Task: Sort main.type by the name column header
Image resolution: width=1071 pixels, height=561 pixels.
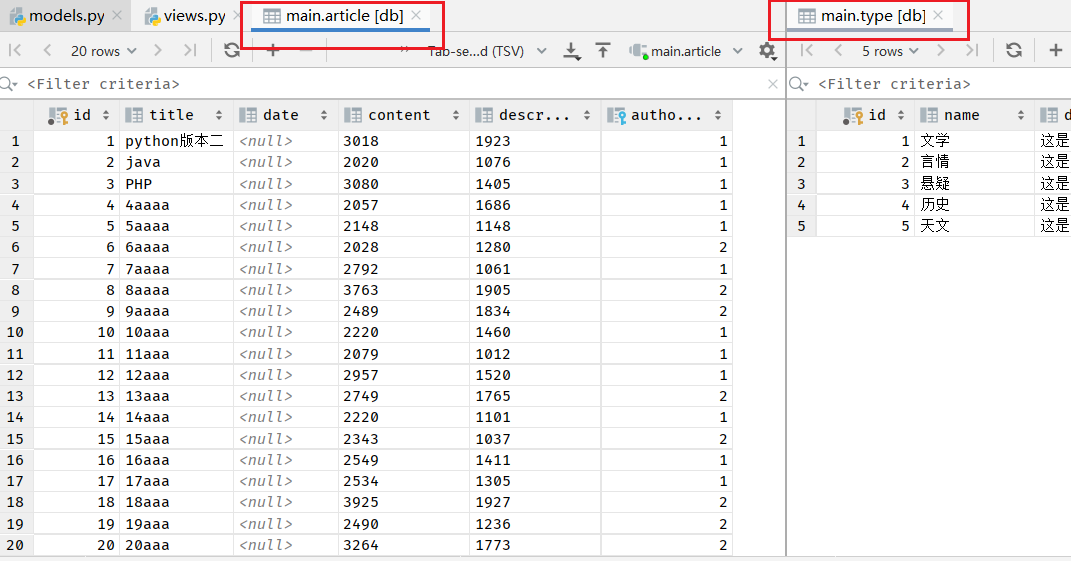Action: (x=974, y=115)
